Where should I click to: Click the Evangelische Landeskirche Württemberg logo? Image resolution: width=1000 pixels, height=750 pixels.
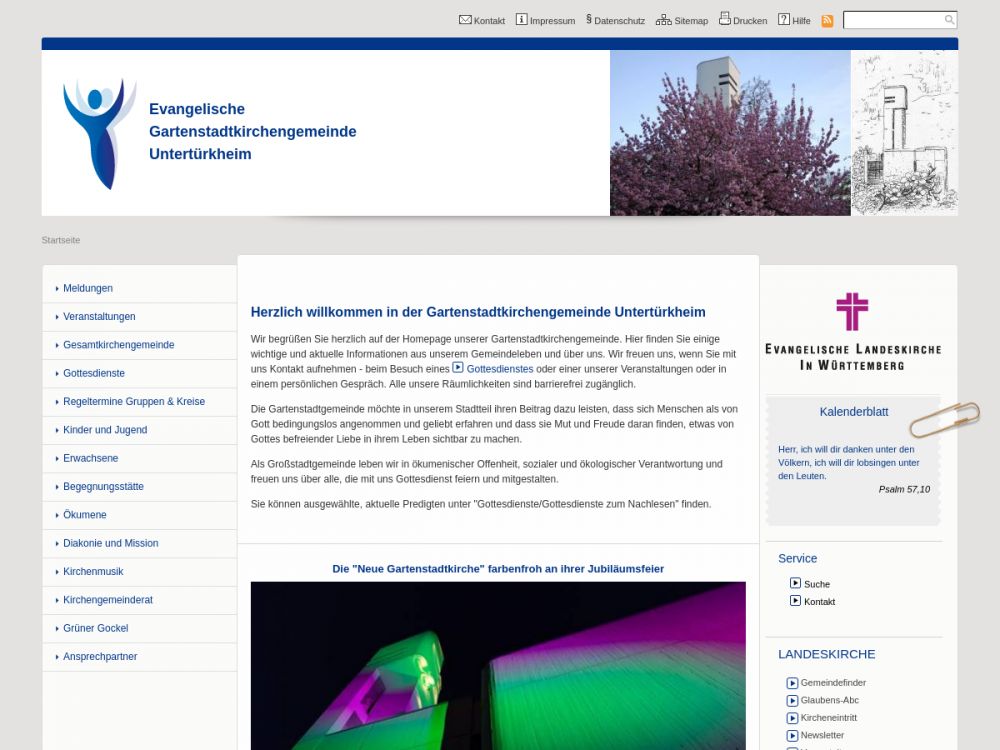pyautogui.click(x=852, y=332)
